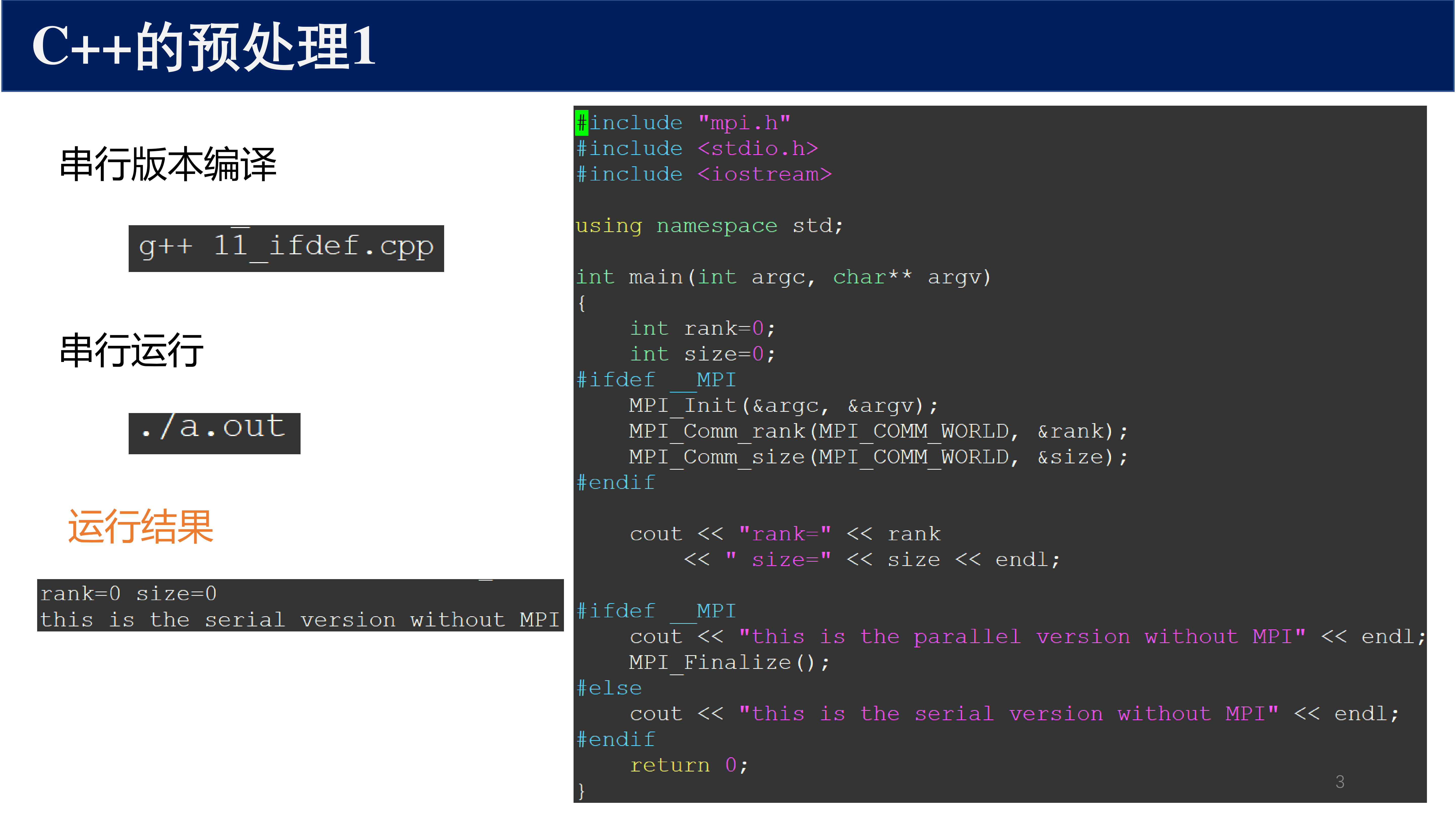Click the cout line with "parallel version without MPI"
The image size is (1456, 819).
tap(1028, 637)
